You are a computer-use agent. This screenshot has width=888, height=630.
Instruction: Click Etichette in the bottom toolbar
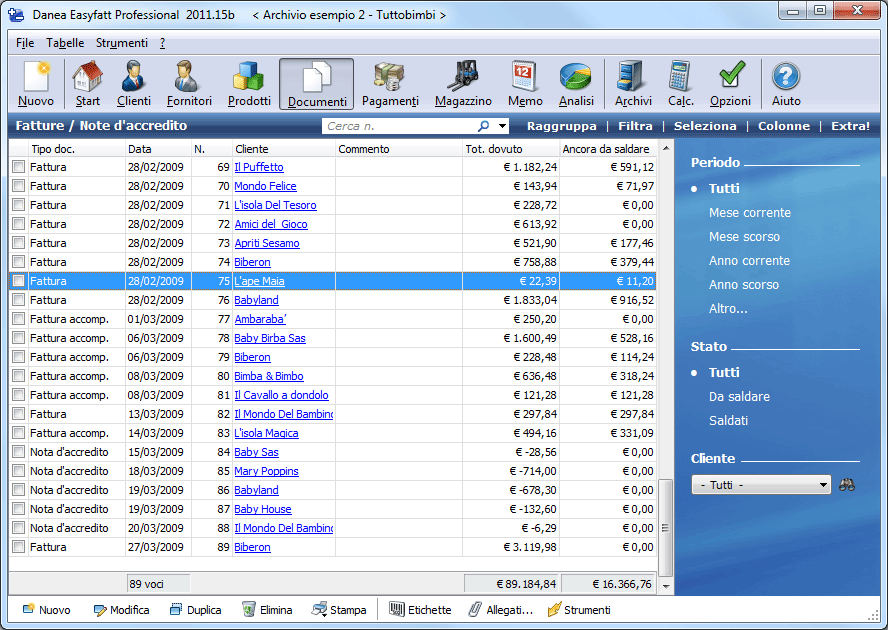click(x=420, y=610)
